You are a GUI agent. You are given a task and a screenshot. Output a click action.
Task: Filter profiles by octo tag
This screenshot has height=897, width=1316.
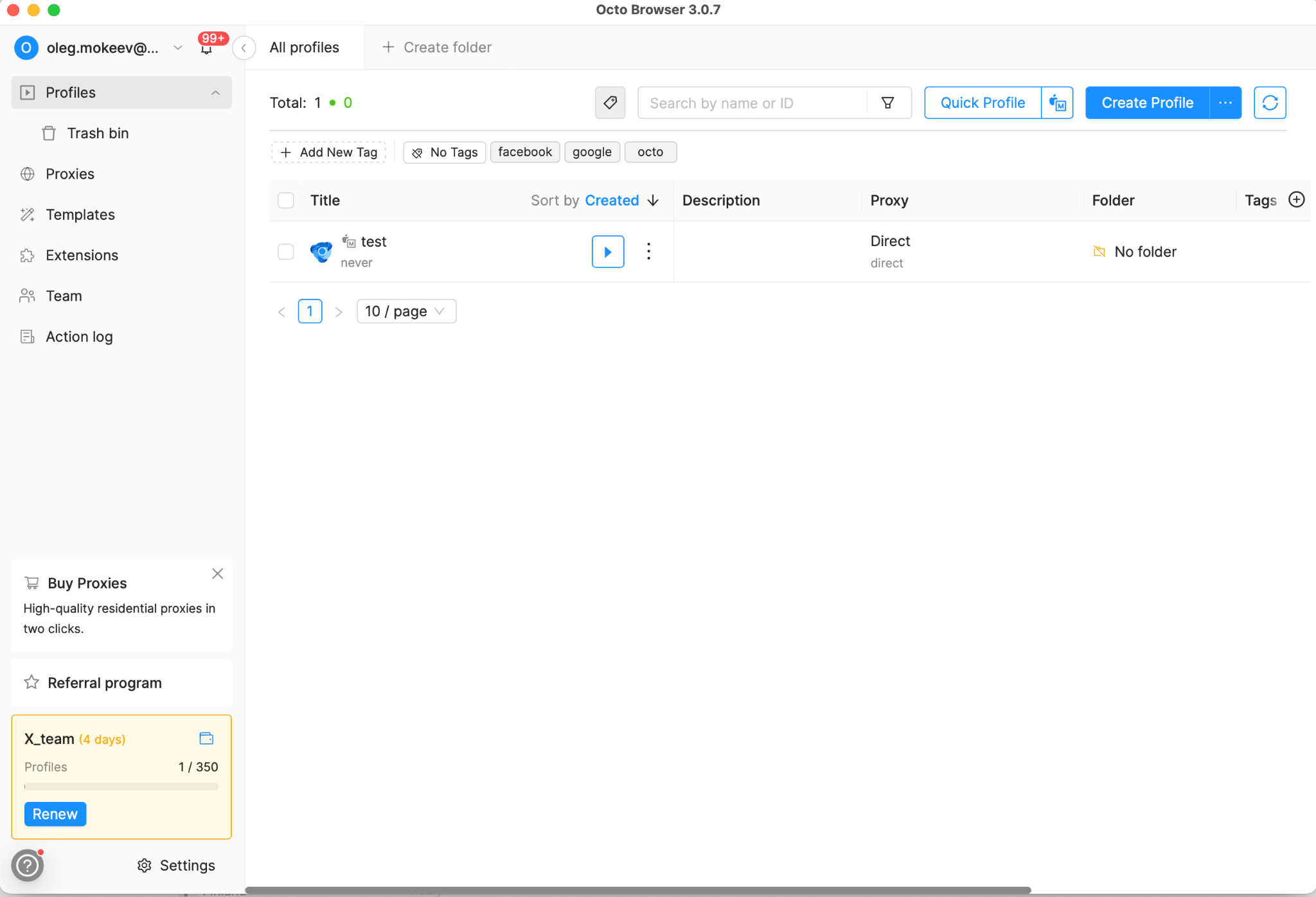point(650,152)
